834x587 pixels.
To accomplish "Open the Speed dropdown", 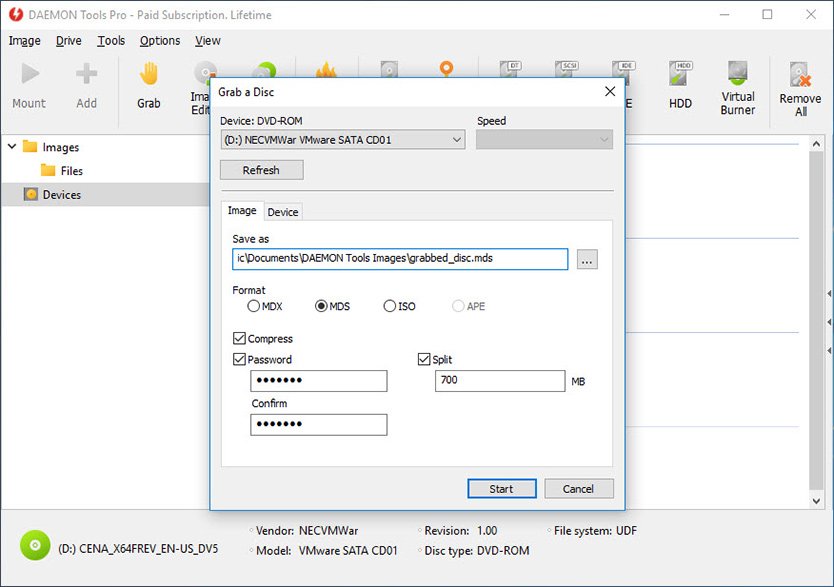I will click(x=544, y=140).
